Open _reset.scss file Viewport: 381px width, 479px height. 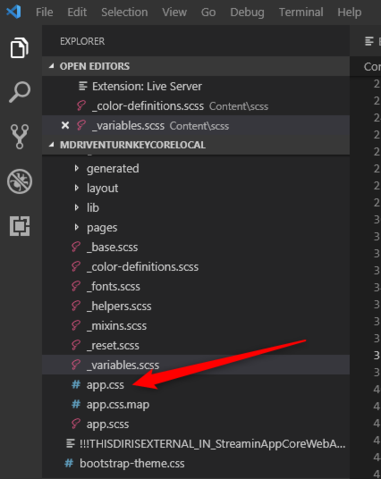[x=196, y=345]
